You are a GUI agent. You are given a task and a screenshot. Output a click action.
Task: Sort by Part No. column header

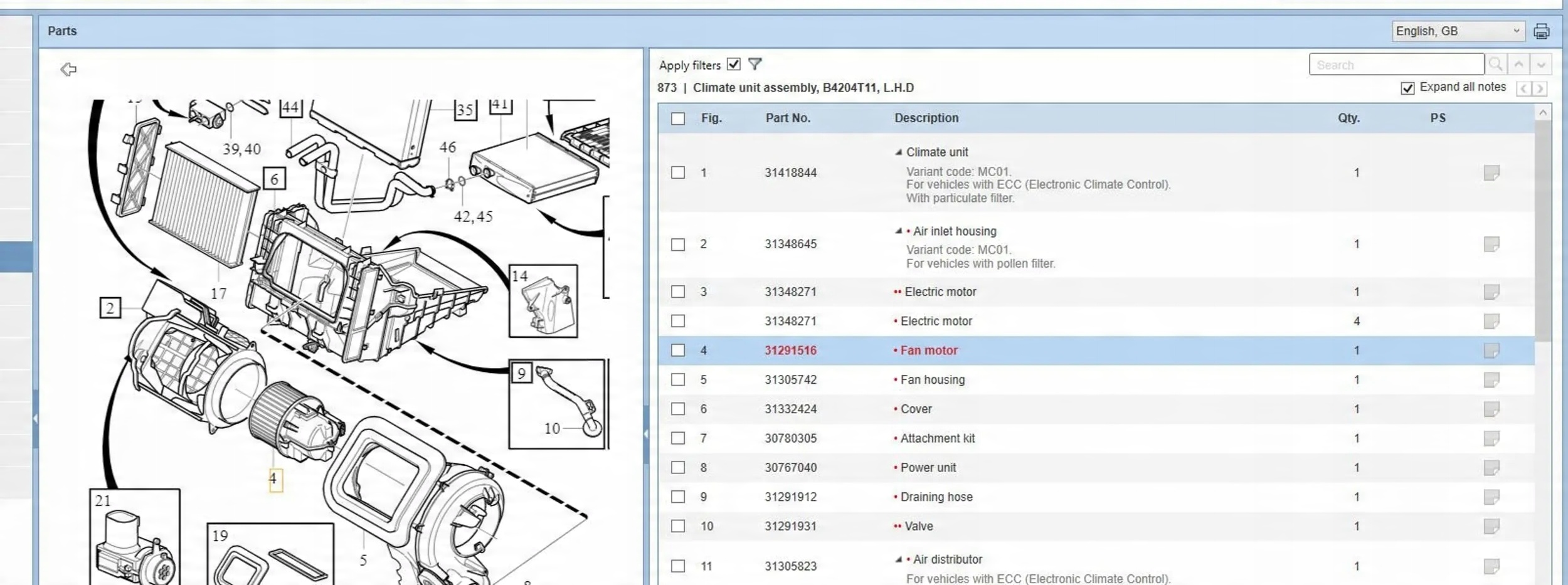(788, 118)
